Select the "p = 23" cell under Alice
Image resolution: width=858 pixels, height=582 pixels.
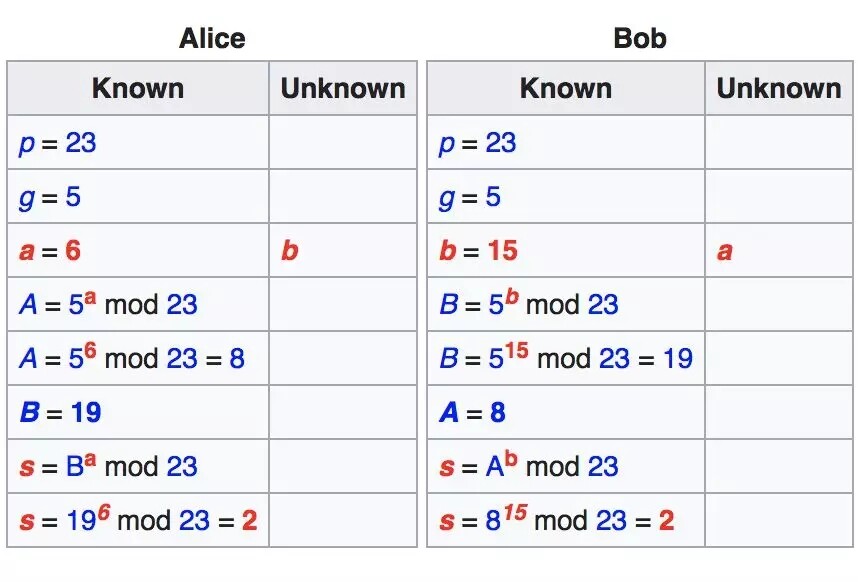(58, 143)
